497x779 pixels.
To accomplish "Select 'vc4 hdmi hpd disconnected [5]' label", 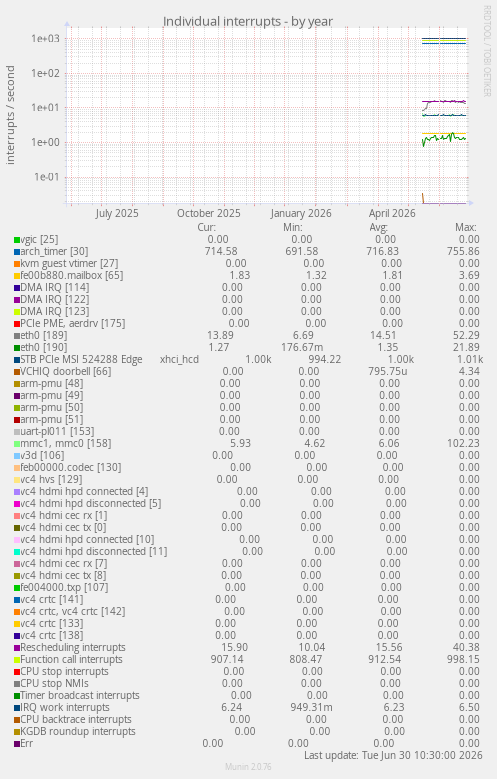I will click(x=90, y=503).
